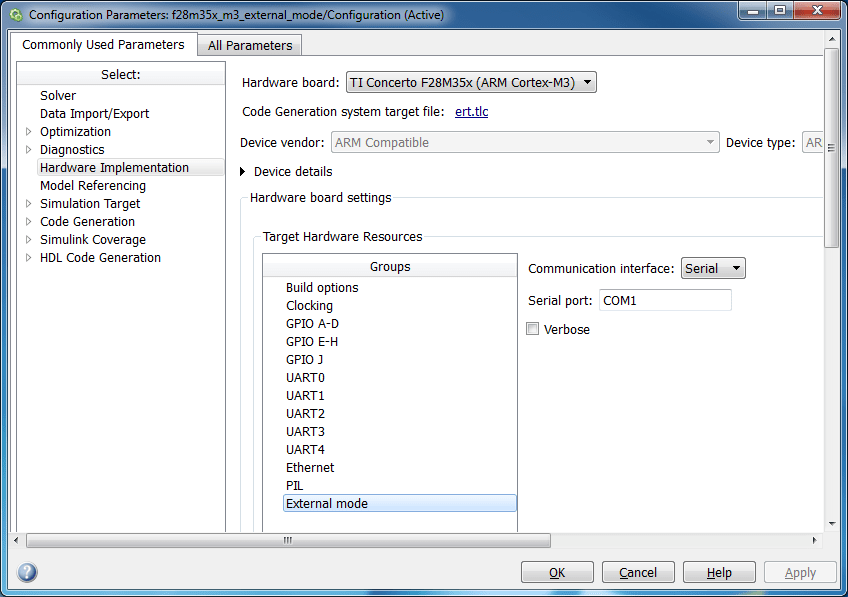Select the Commonly Used Parameters tab
Viewport: 848px width, 597px height.
coord(103,45)
